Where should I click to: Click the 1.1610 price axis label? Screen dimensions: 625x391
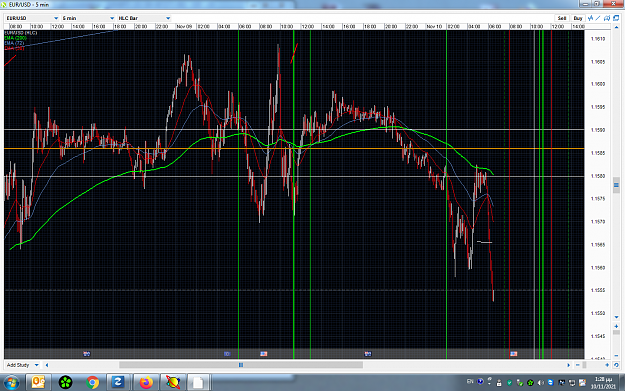tap(598, 39)
